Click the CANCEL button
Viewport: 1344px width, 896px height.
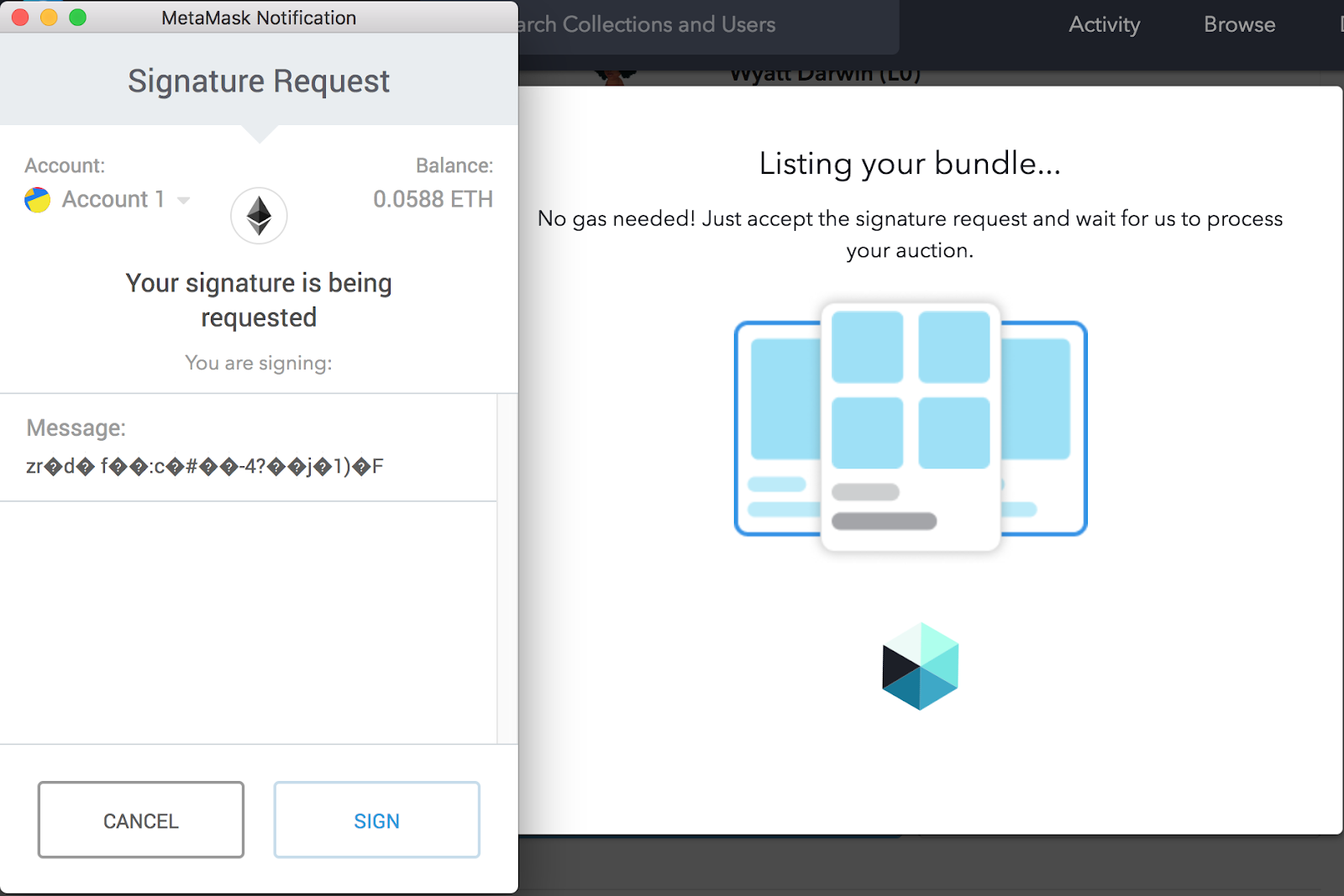click(141, 820)
